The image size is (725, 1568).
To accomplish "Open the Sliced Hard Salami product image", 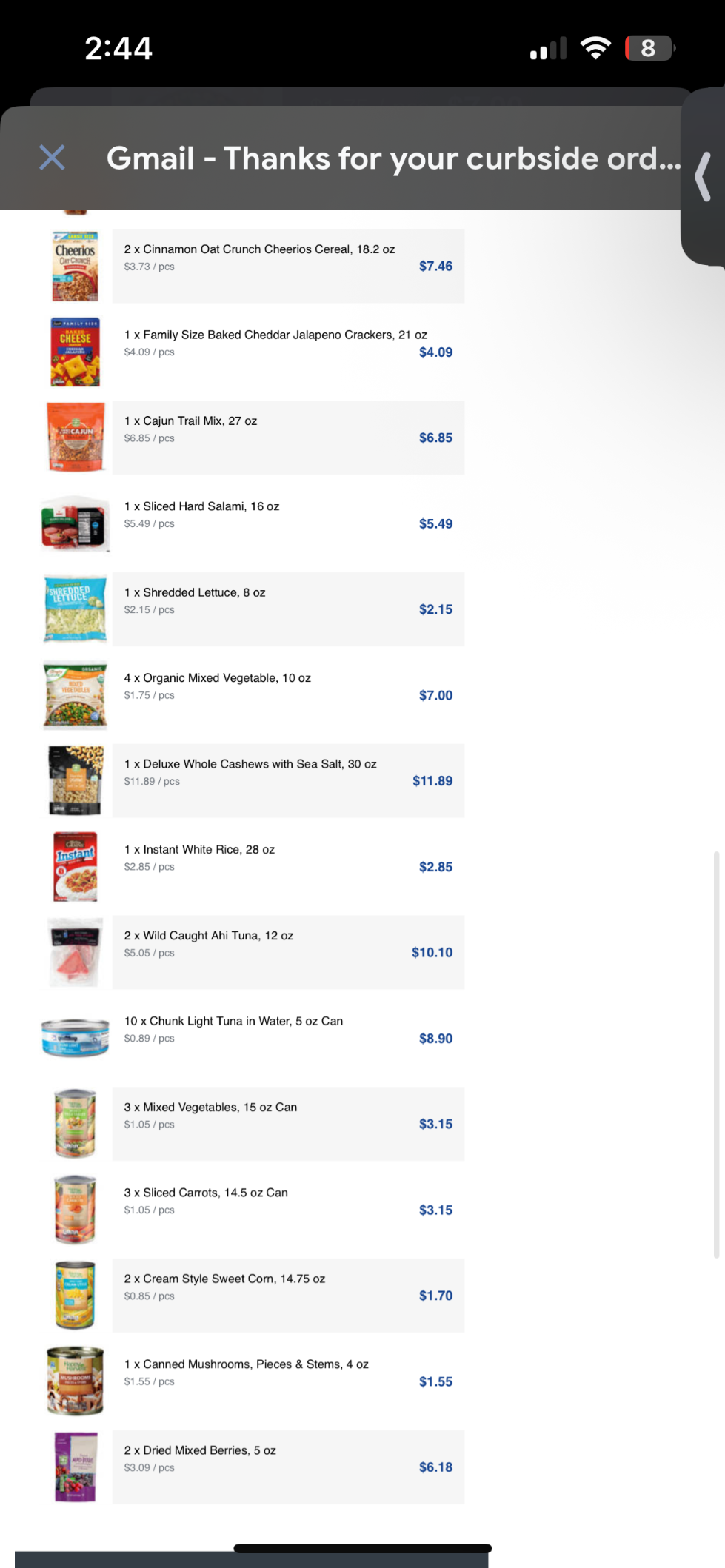I will [x=76, y=523].
